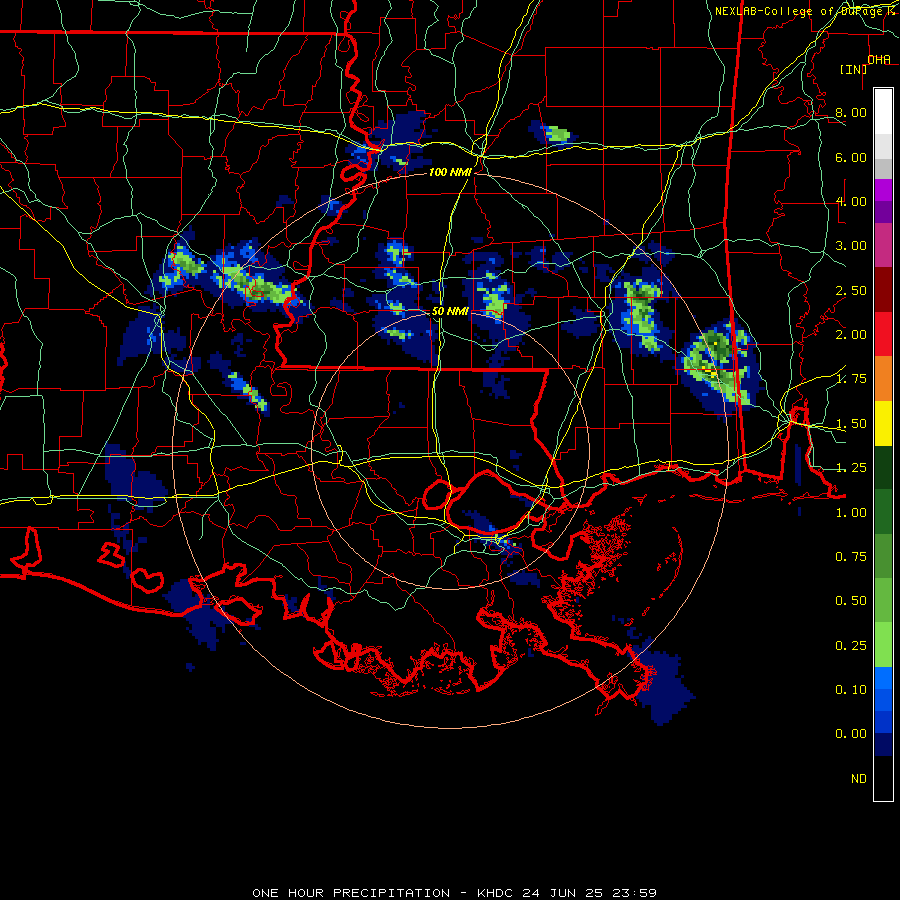Screen dimensions: 900x900
Task: Click the '6.00' legend label
Action: tap(851, 157)
